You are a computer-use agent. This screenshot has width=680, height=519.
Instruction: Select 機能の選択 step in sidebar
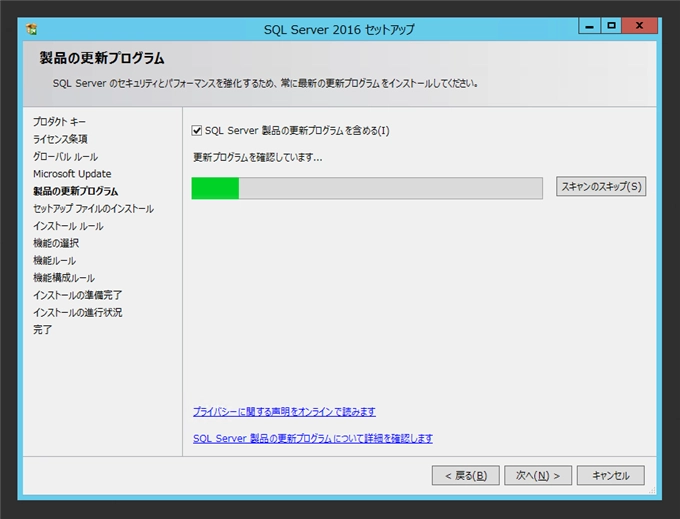(x=56, y=243)
